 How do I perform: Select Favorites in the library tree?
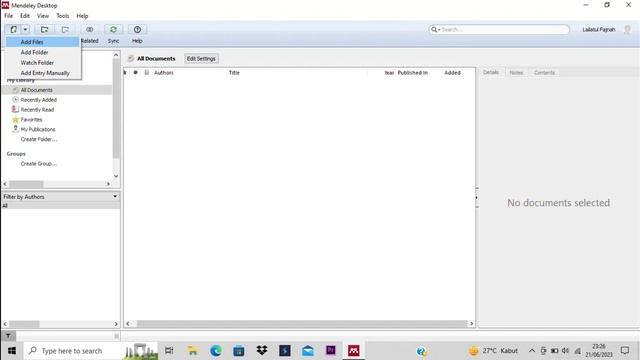point(31,120)
